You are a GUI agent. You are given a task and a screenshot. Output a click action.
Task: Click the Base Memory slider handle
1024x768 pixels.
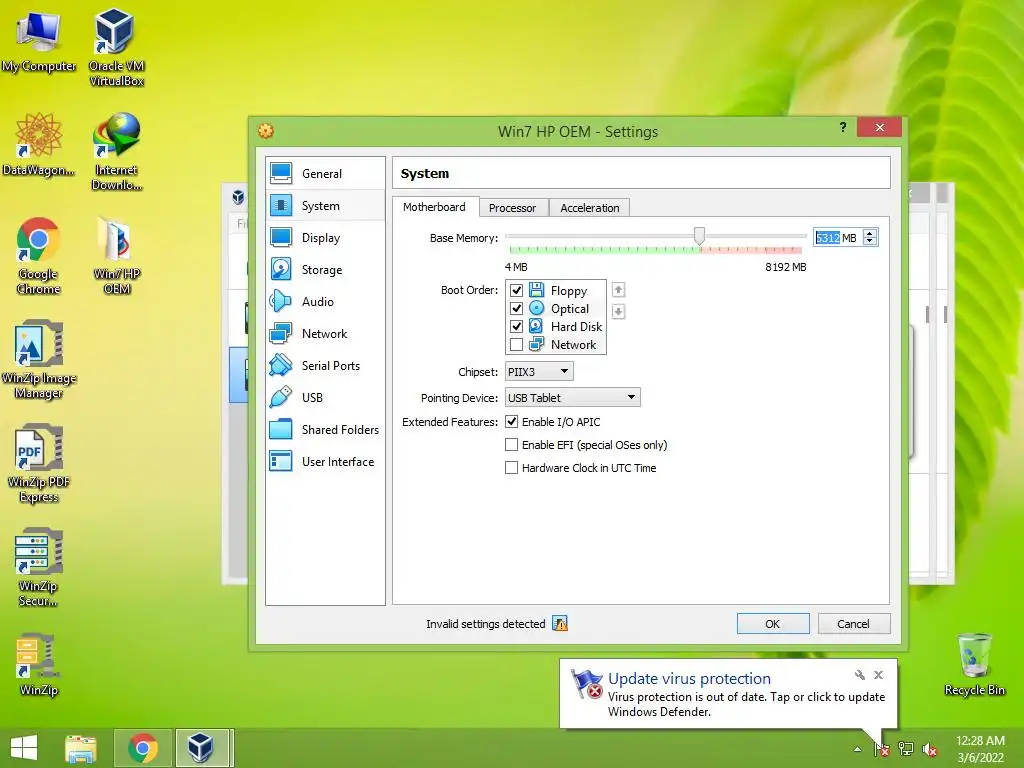click(x=699, y=235)
